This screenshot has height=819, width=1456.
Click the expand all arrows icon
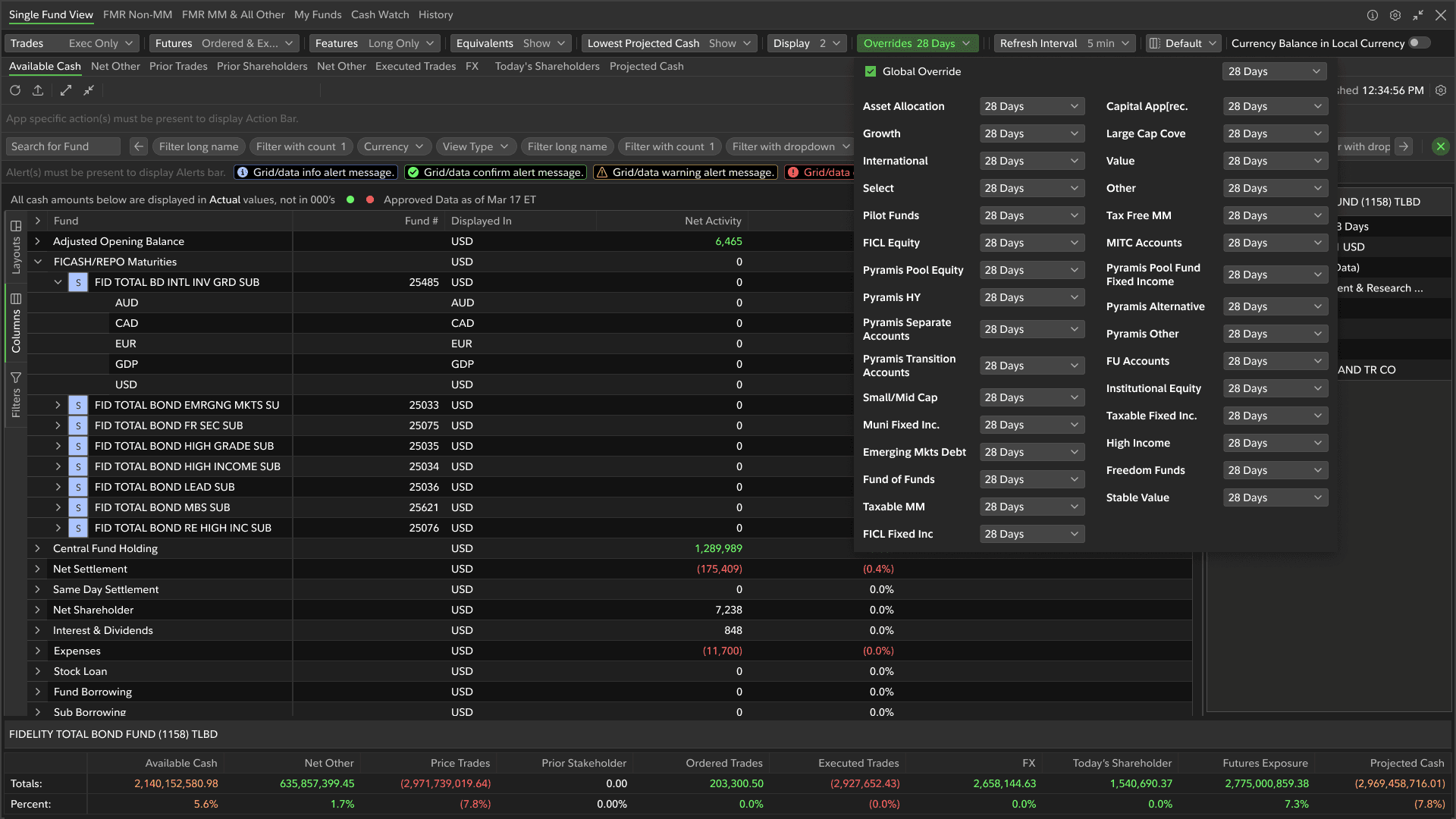point(66,90)
